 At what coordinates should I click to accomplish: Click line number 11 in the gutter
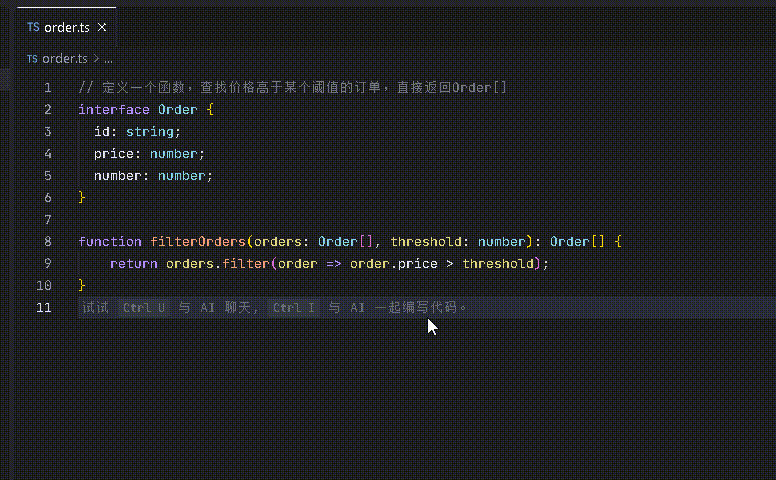coord(44,307)
